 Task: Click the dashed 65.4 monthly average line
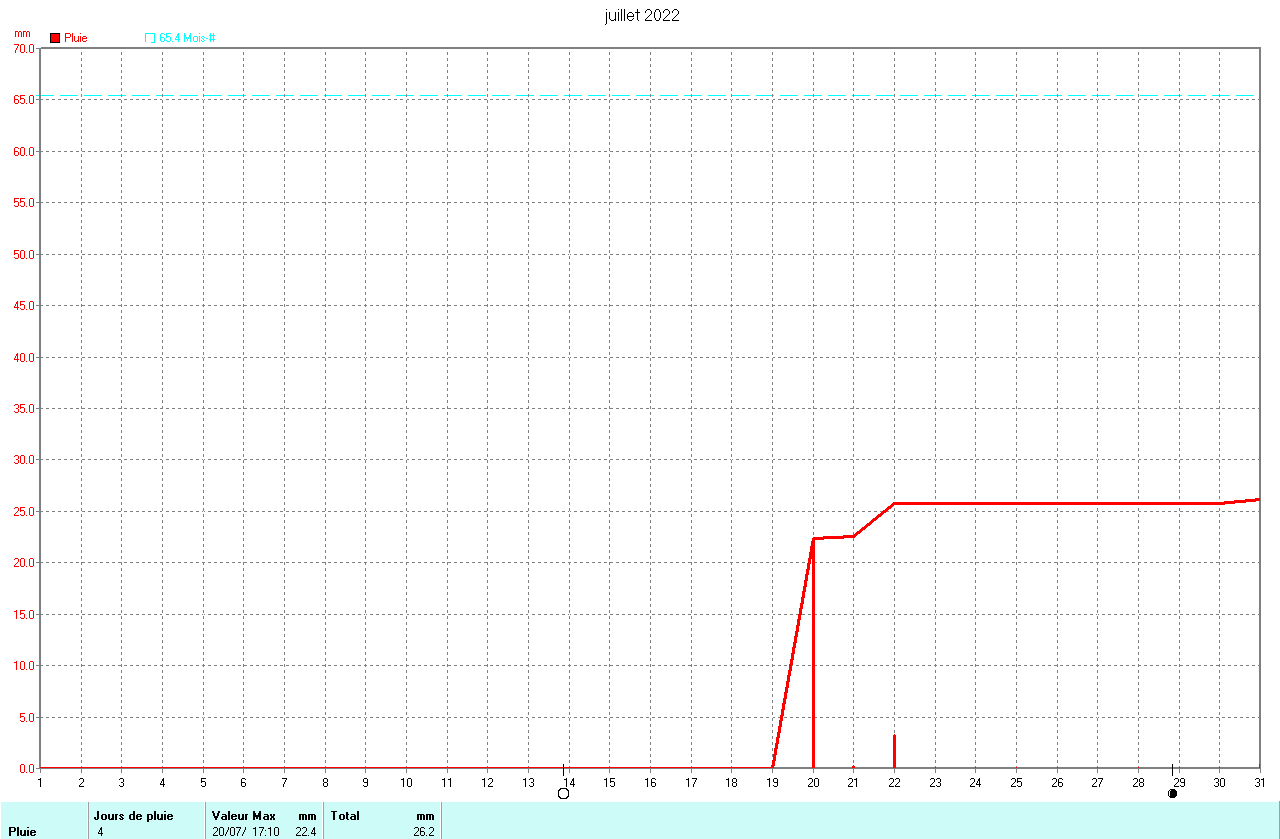[648, 96]
